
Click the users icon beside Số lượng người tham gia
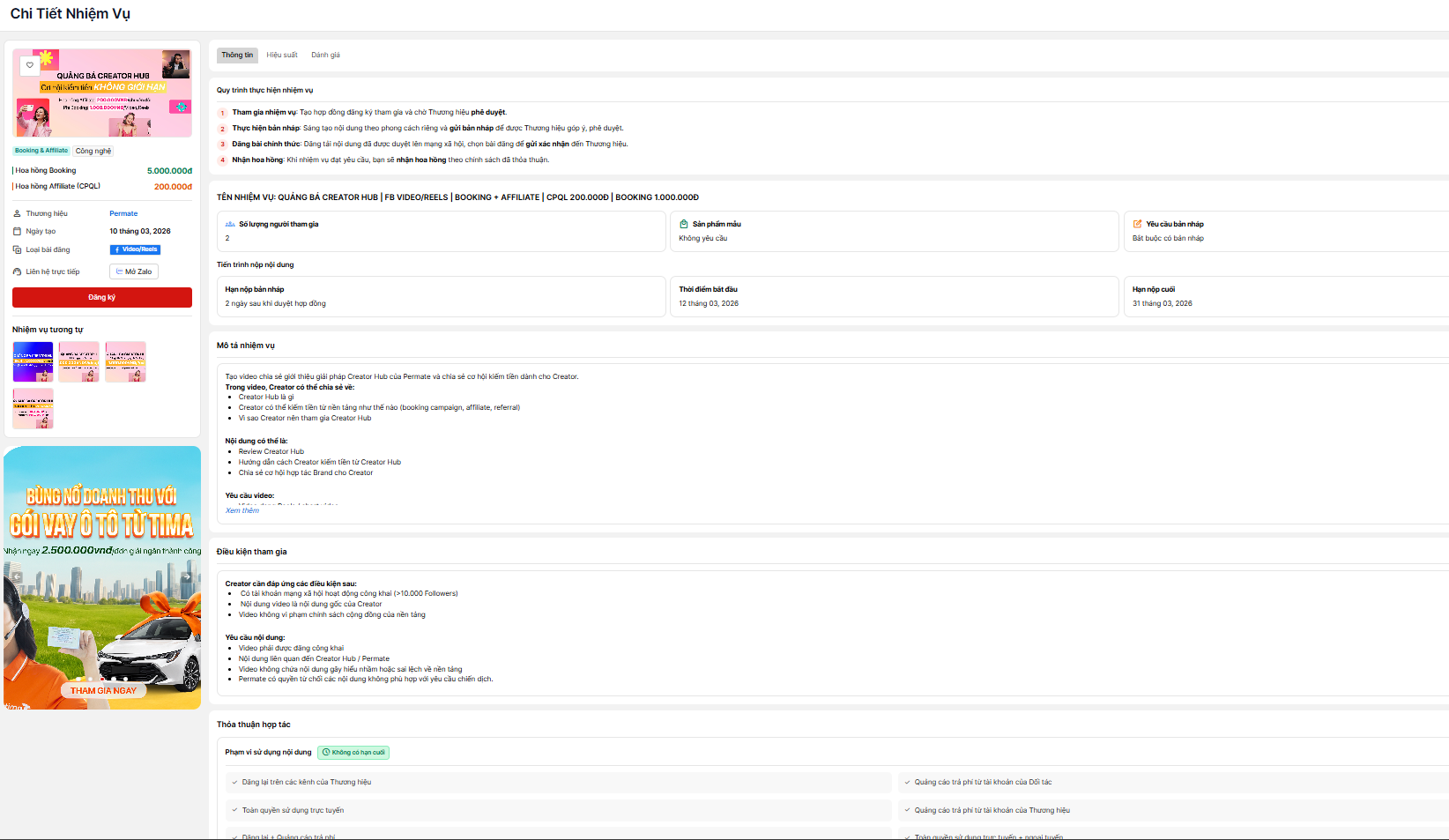(230, 224)
